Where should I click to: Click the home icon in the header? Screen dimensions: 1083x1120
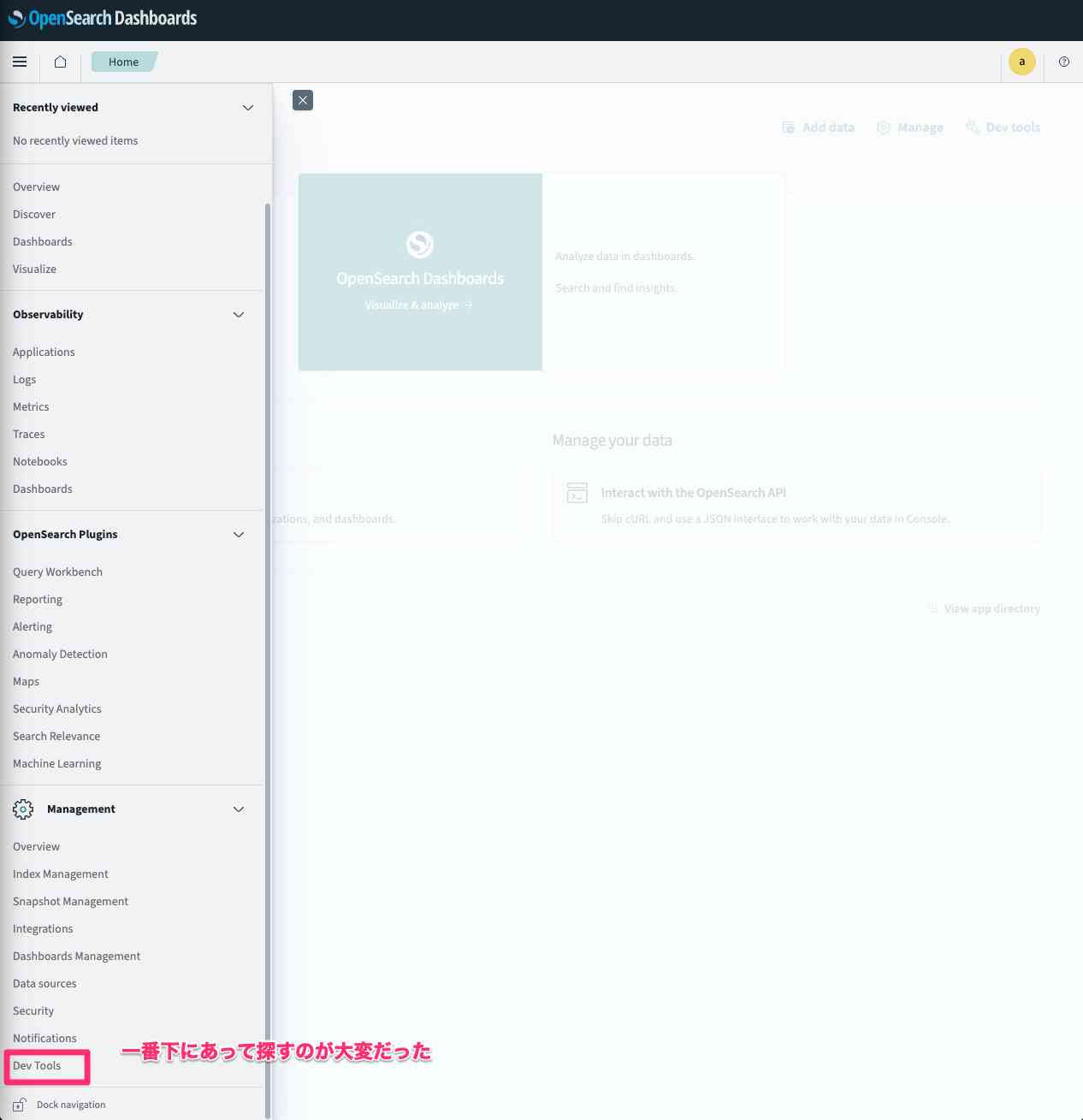[x=60, y=62]
